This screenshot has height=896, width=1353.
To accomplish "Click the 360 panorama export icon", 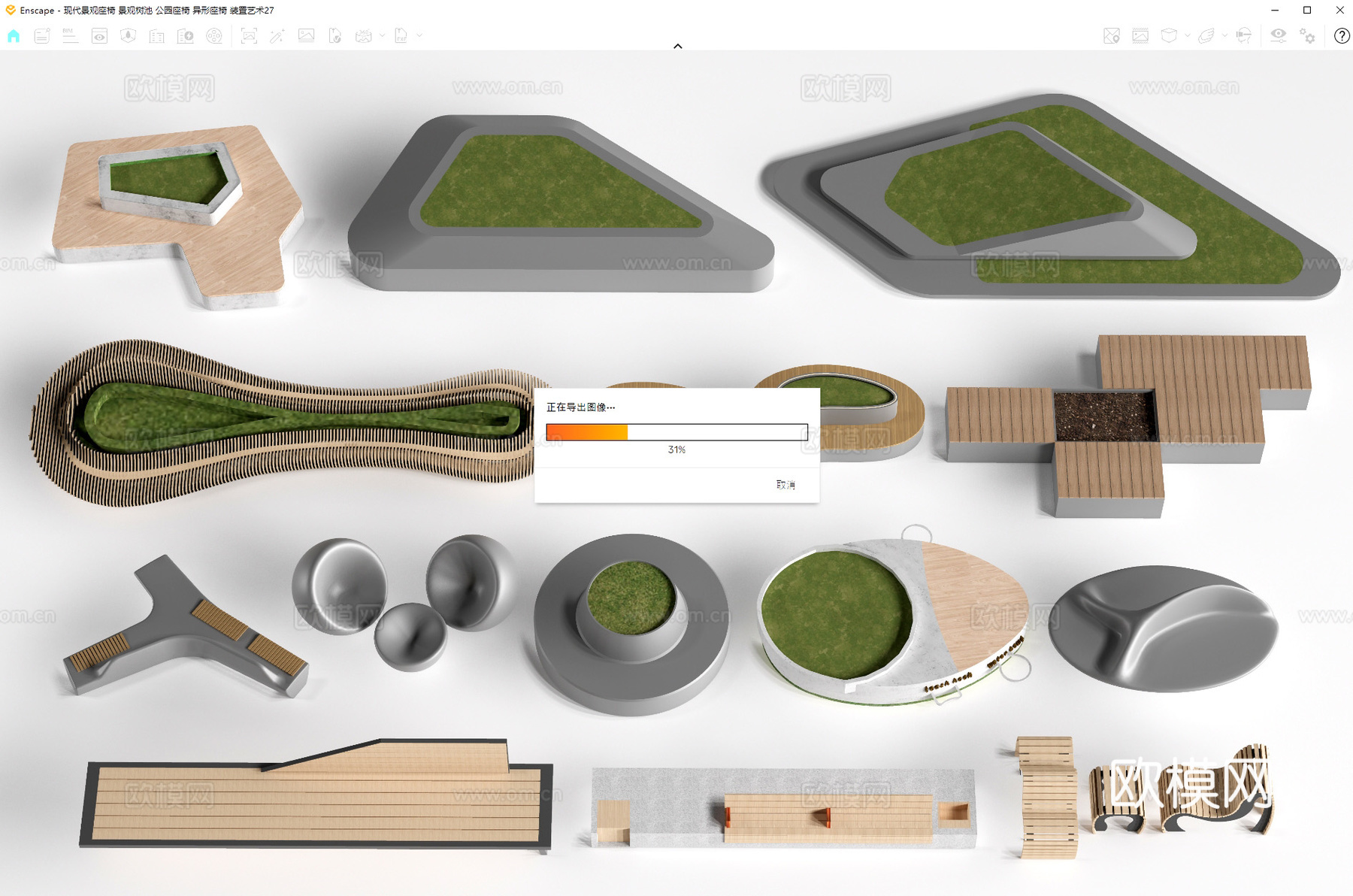I will click(363, 35).
